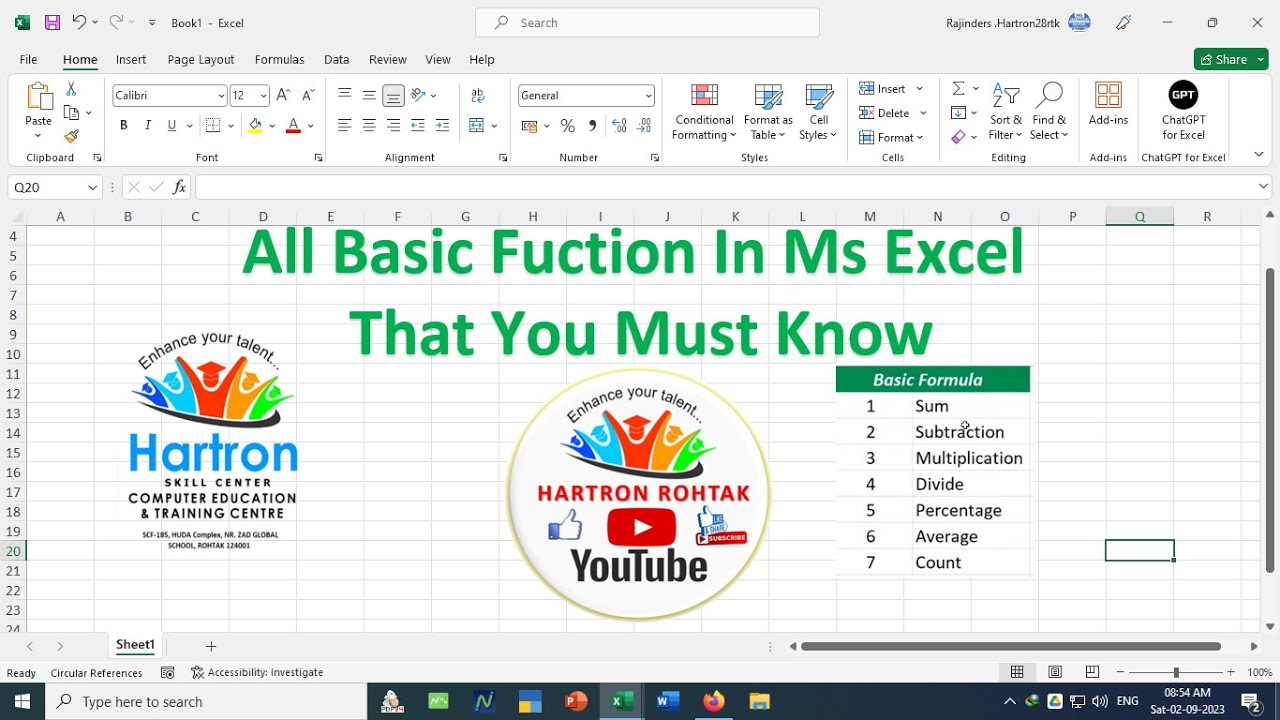The image size is (1280, 720).
Task: Toggle Bold formatting
Action: coord(124,125)
